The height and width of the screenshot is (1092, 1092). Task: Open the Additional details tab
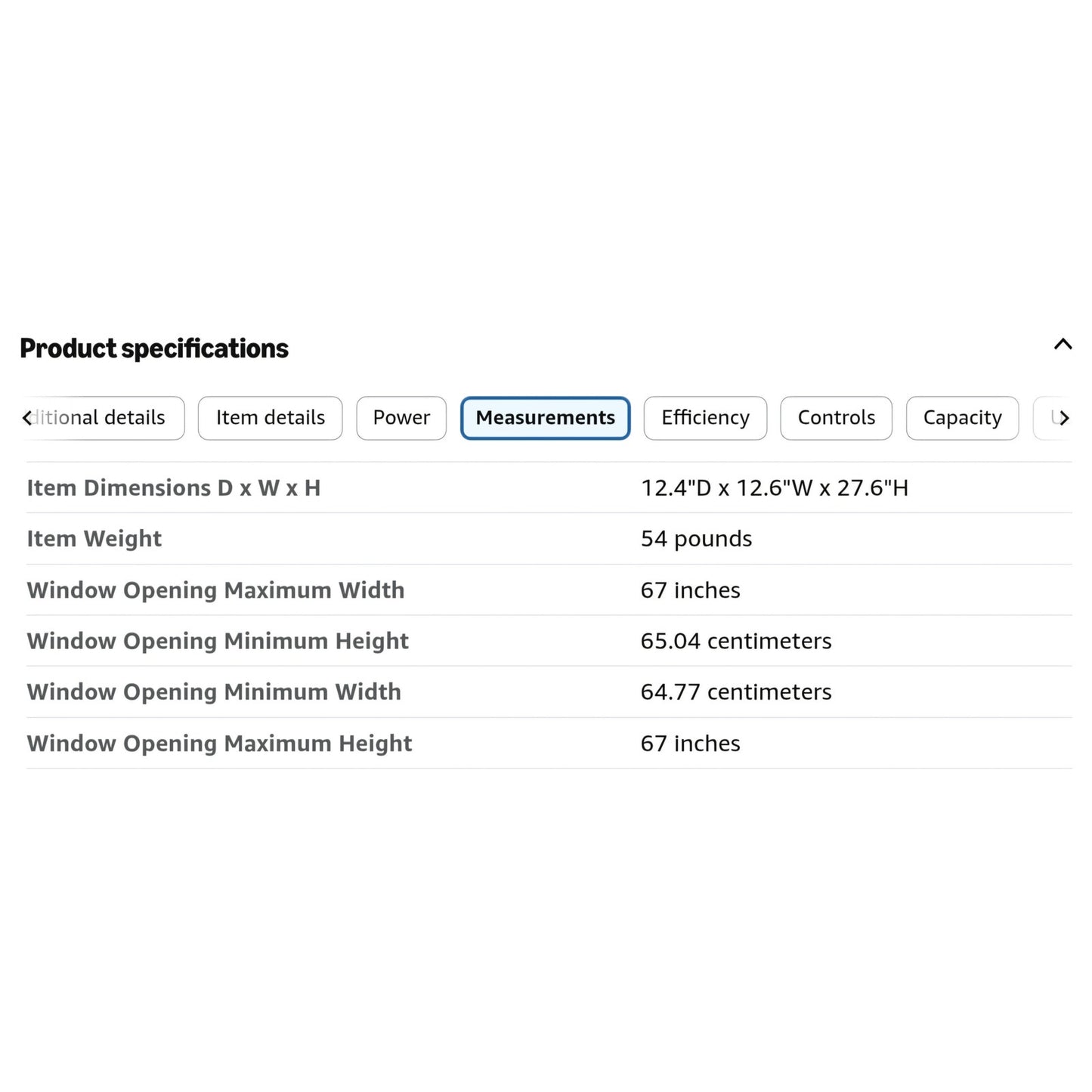click(x=102, y=418)
